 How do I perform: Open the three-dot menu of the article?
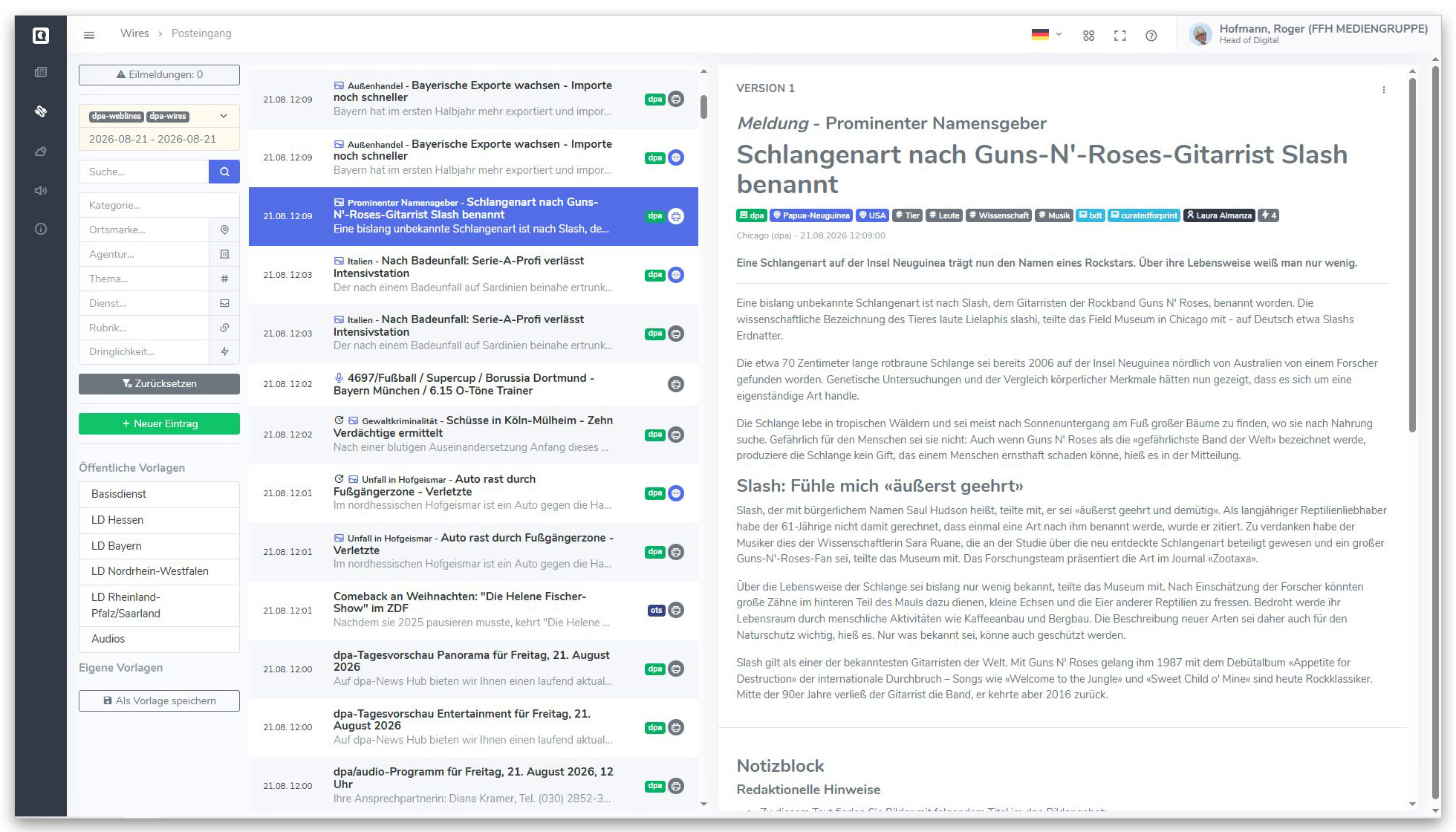tap(1383, 89)
